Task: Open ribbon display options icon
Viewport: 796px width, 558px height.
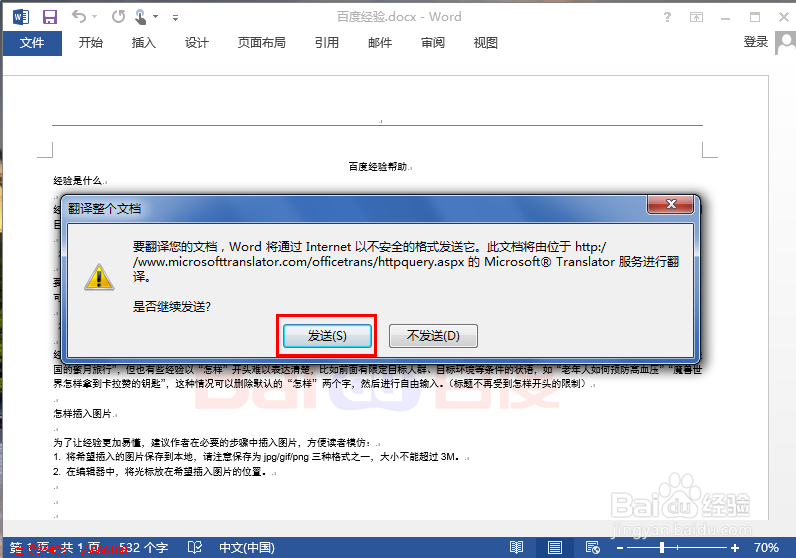Action: click(696, 17)
